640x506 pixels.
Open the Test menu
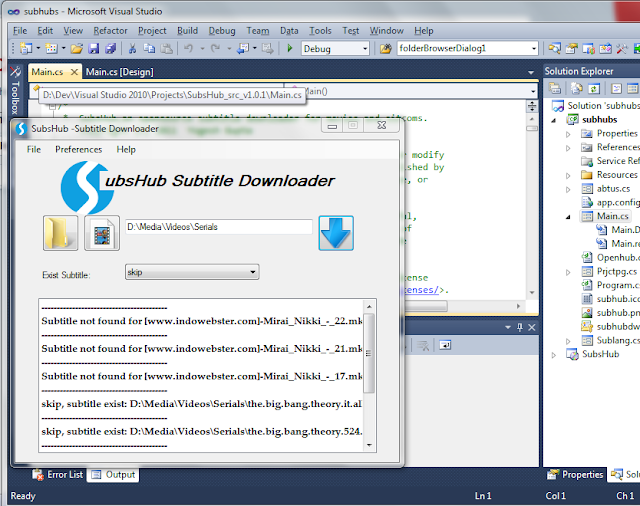tap(351, 31)
